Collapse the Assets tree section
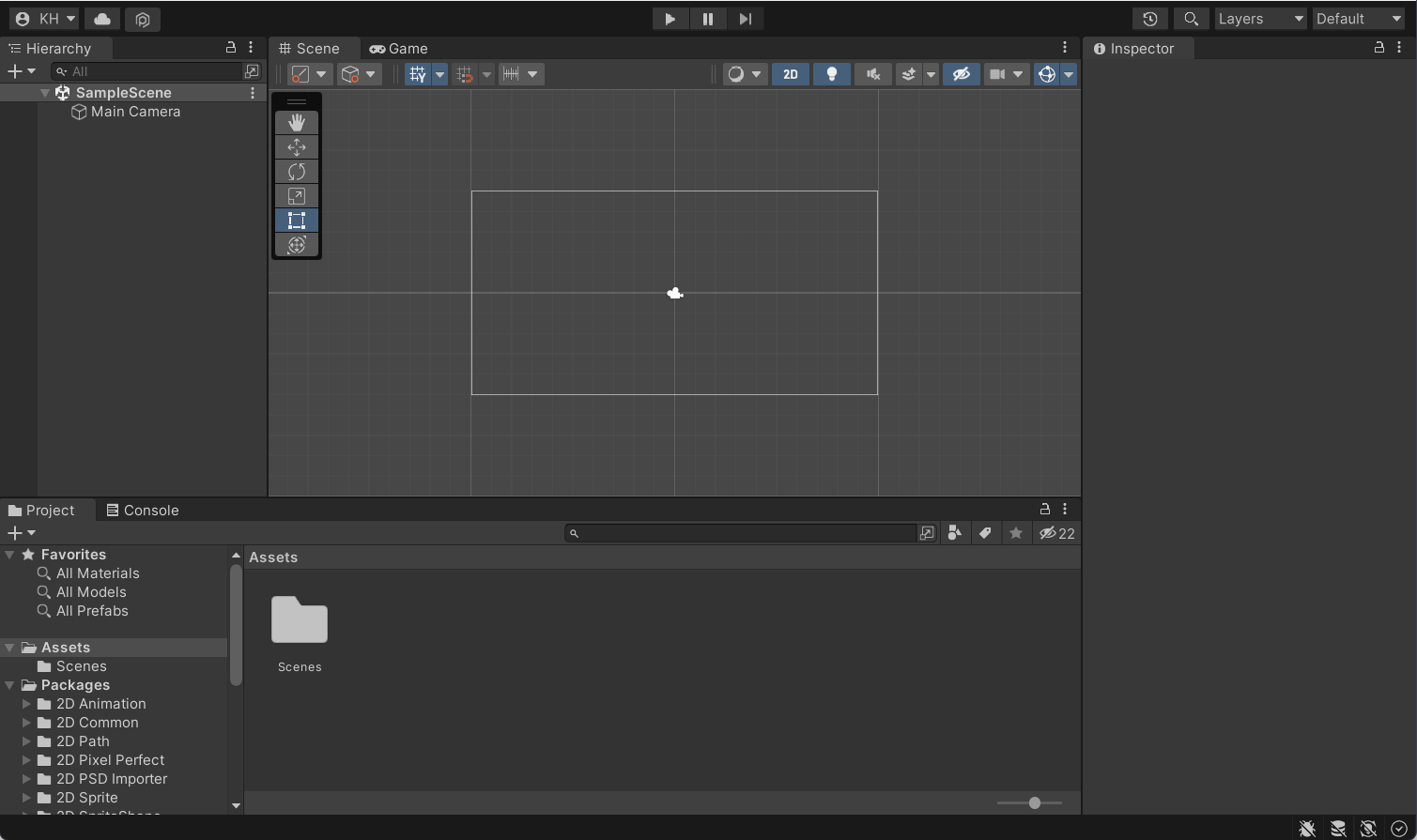 coord(9,648)
